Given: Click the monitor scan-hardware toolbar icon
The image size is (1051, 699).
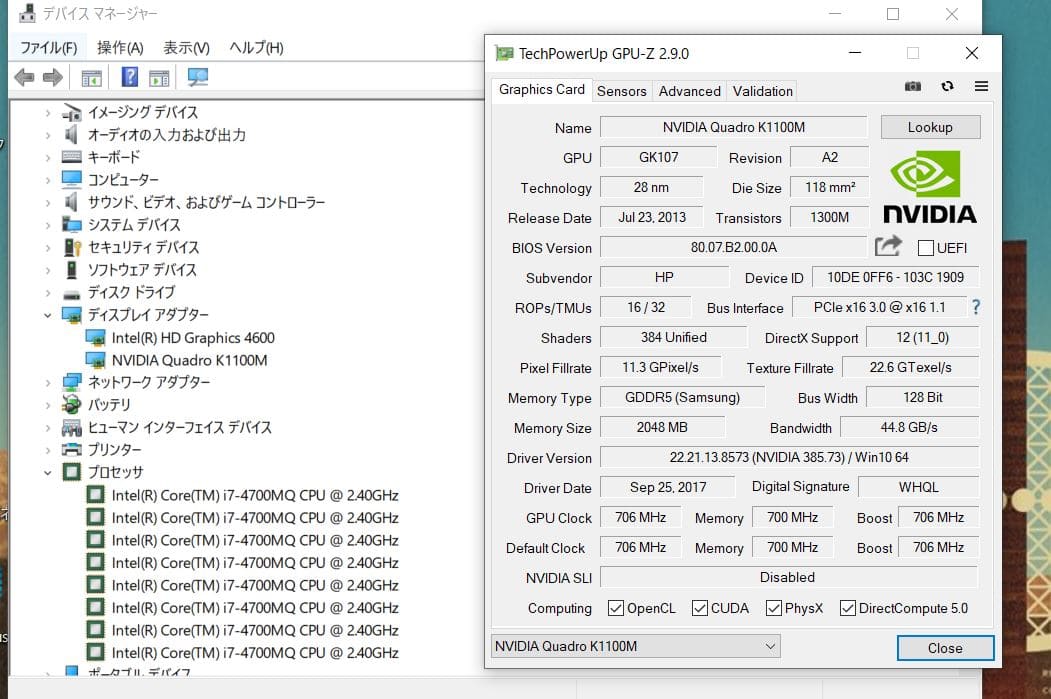Looking at the screenshot, I should click(x=198, y=77).
